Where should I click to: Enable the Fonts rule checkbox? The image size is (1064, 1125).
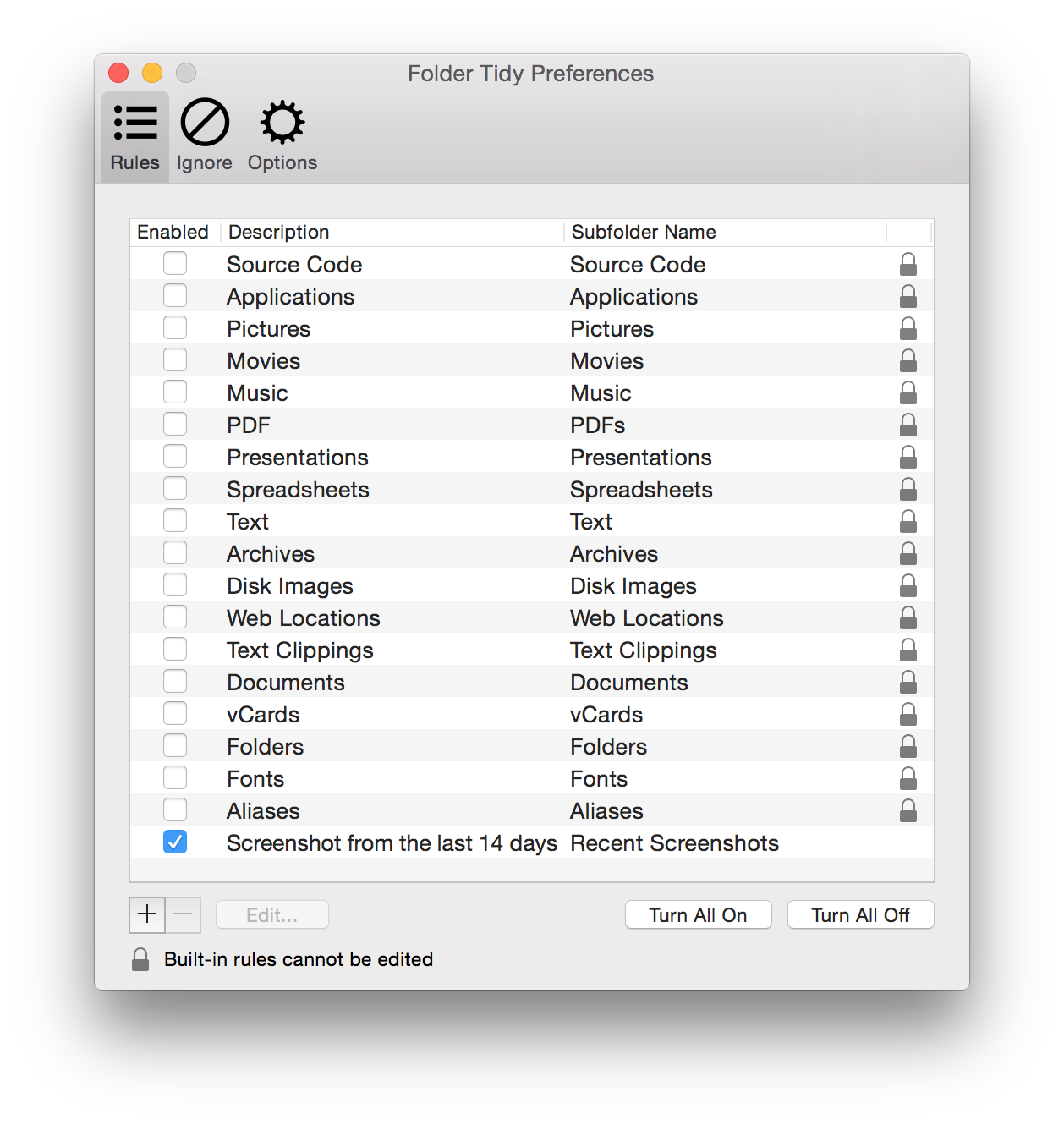pos(175,777)
